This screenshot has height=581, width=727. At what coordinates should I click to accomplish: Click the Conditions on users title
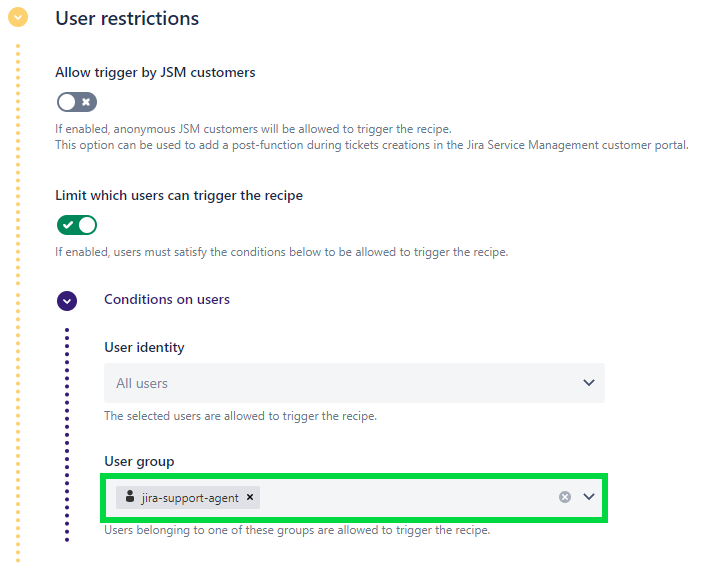(x=167, y=299)
